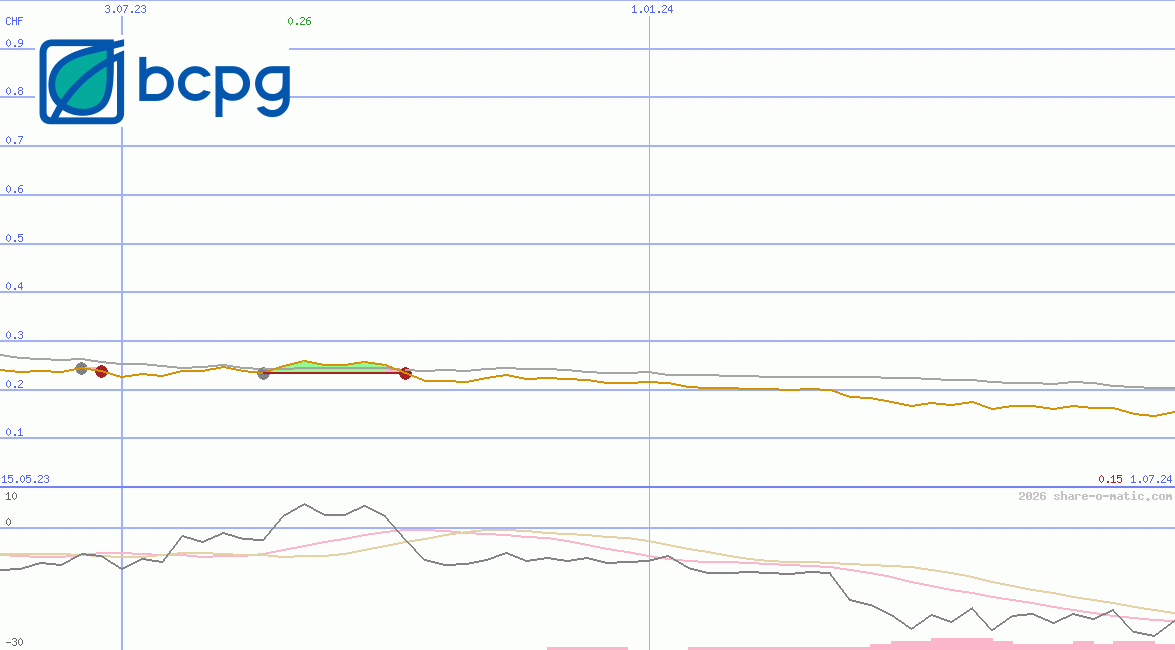
Task: Click the 0.8 price axis label
Action: click(14, 91)
